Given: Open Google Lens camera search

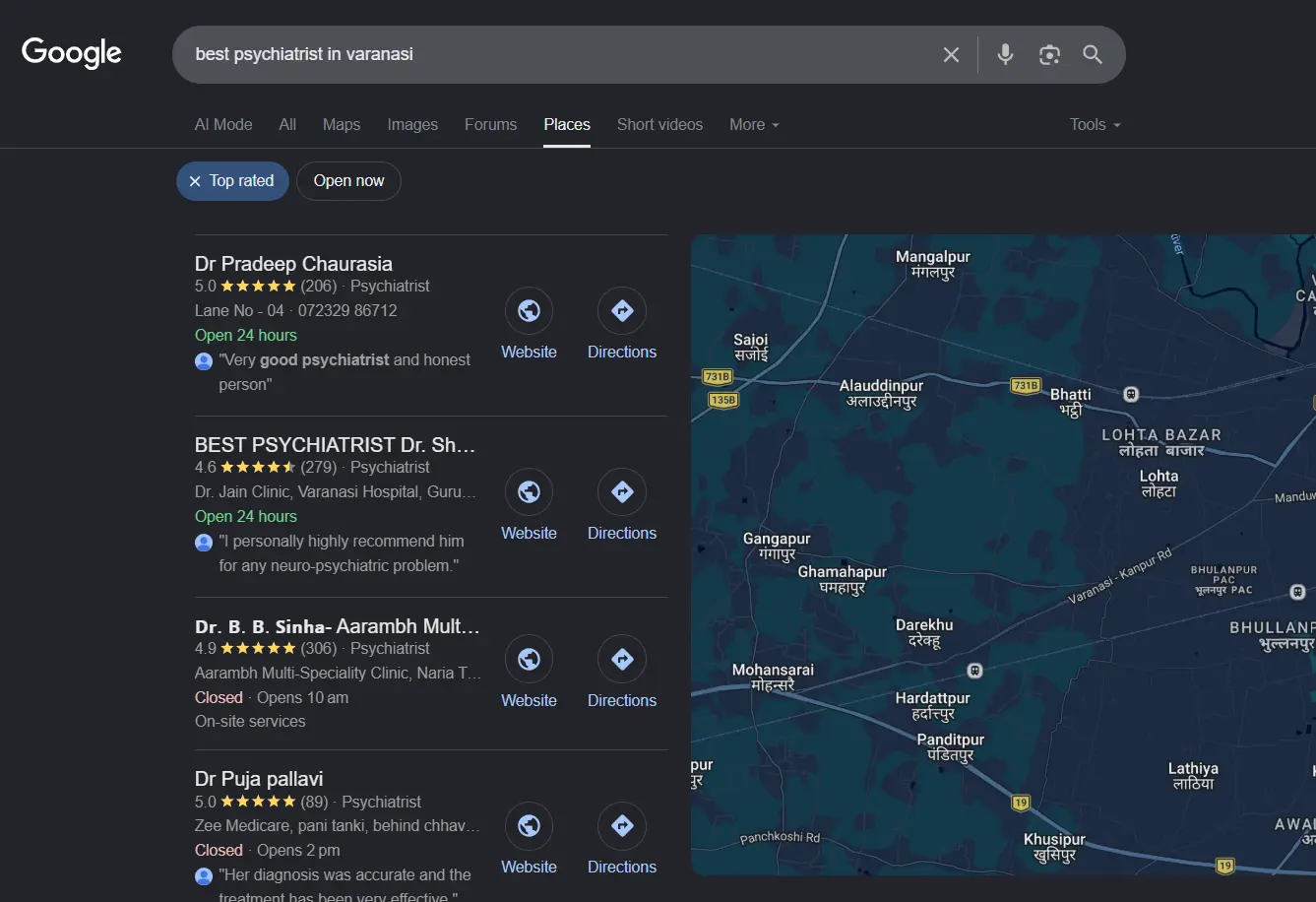Looking at the screenshot, I should tap(1049, 54).
